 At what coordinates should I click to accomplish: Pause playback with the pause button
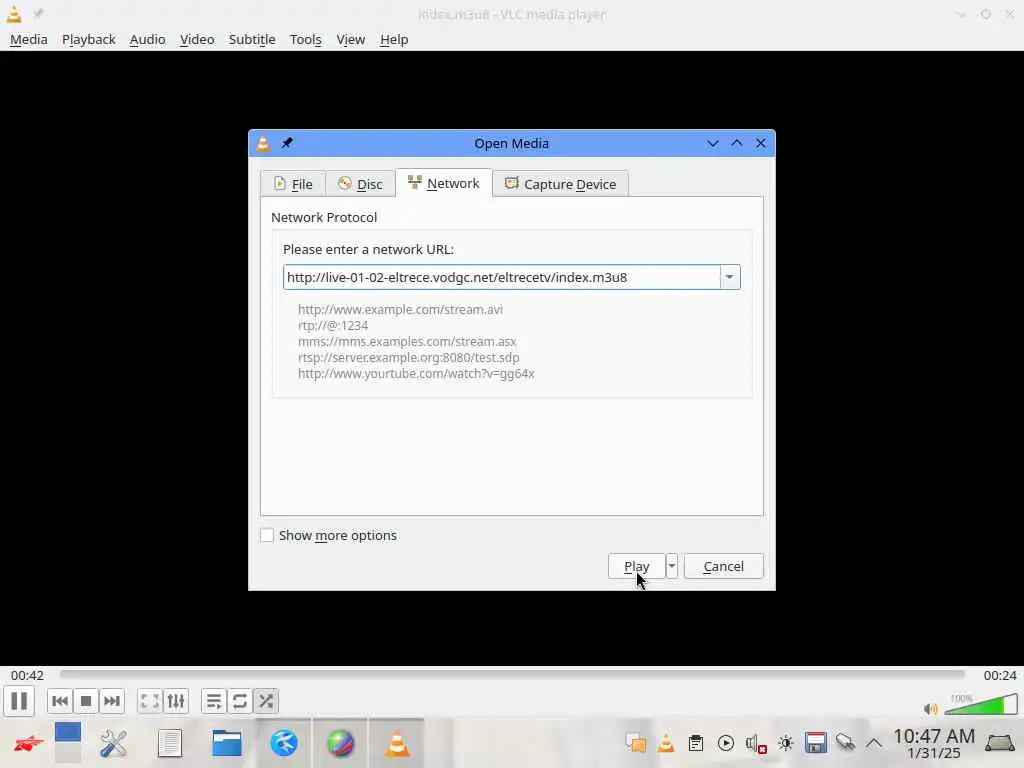point(19,701)
